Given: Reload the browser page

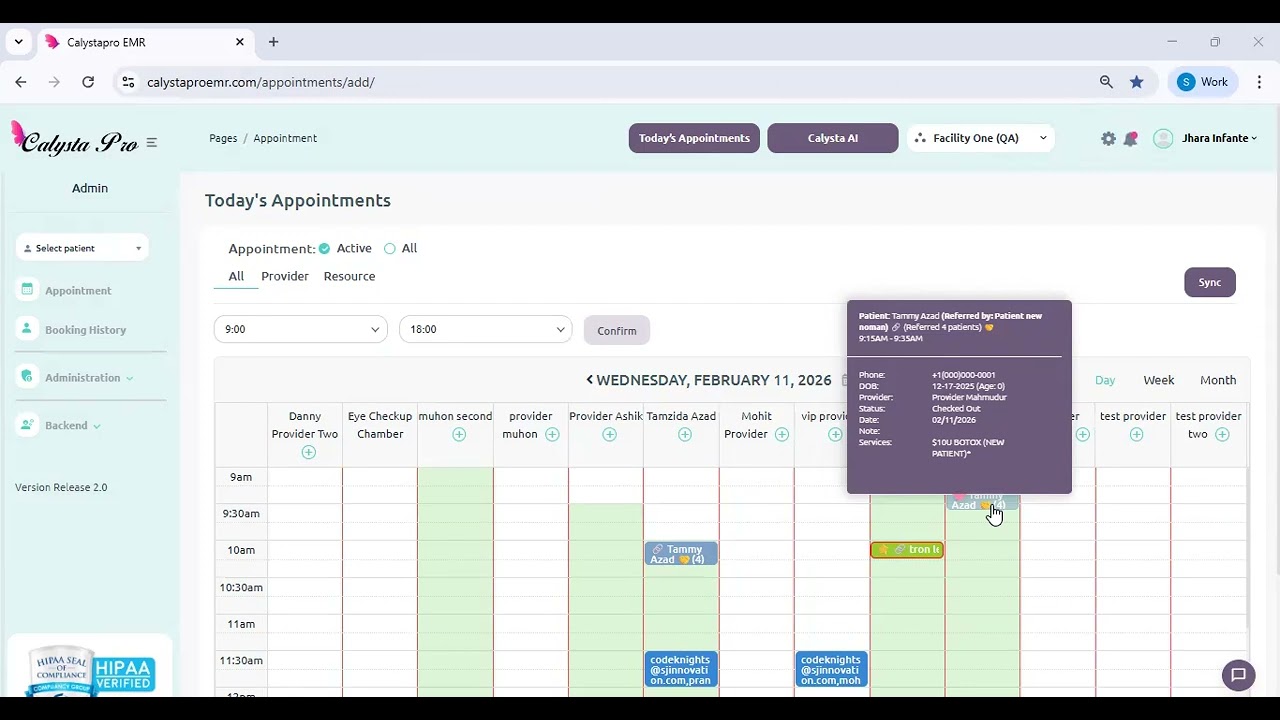Looking at the screenshot, I should pyautogui.click(x=88, y=82).
